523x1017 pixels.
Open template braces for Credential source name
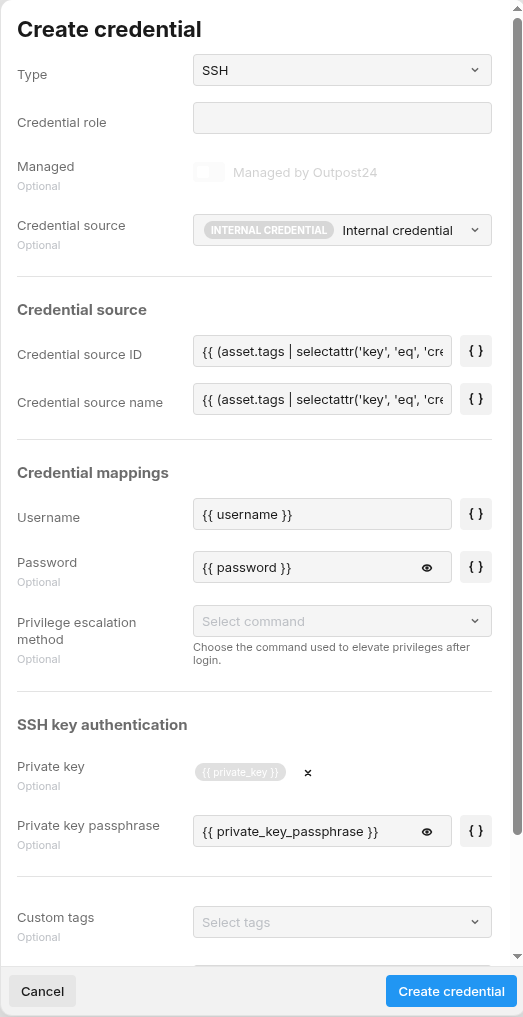tap(476, 399)
